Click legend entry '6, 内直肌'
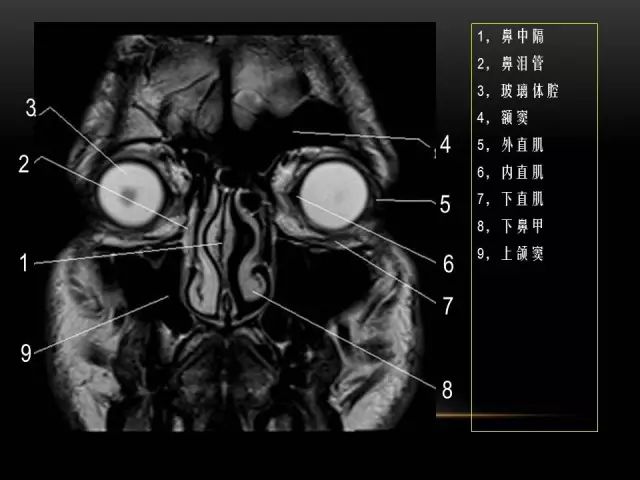 click(x=511, y=172)
